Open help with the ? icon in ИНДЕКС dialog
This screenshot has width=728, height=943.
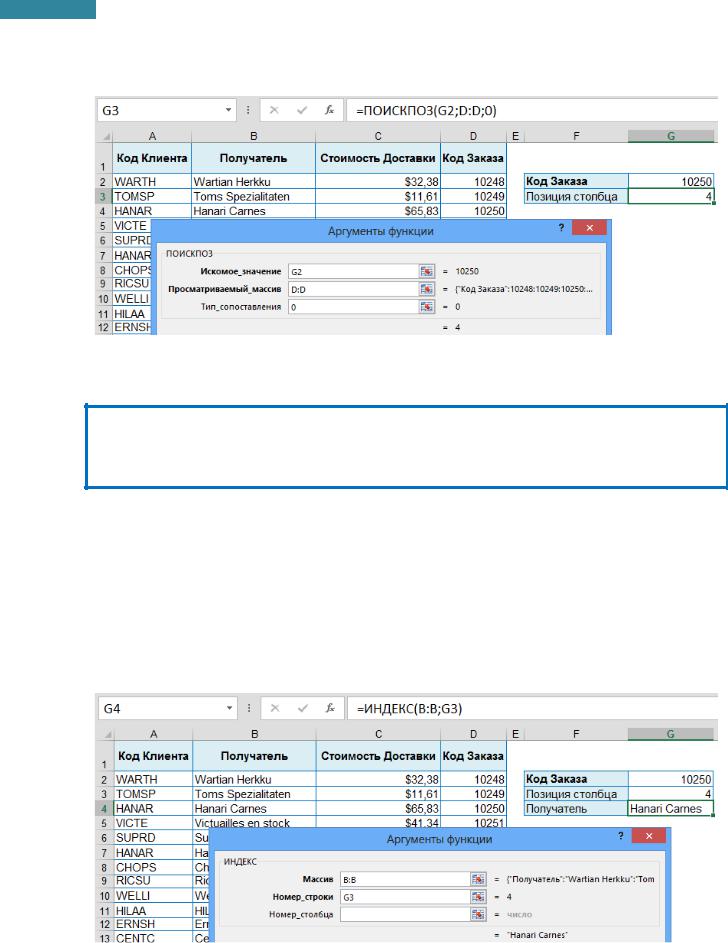point(620,836)
